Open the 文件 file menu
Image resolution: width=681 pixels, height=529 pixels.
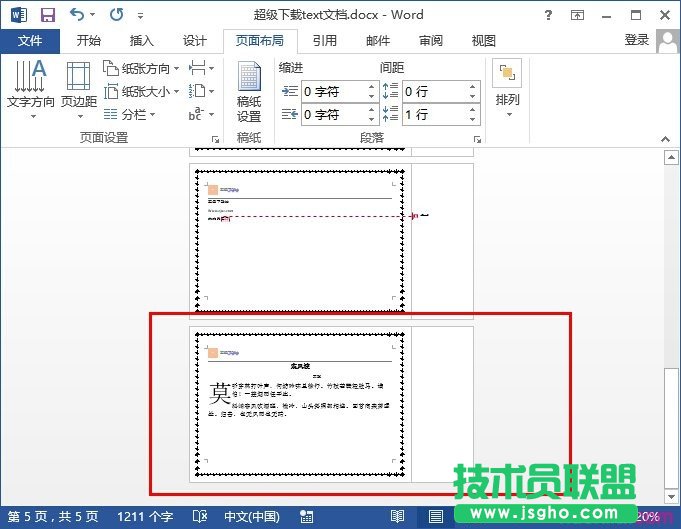pyautogui.click(x=30, y=41)
